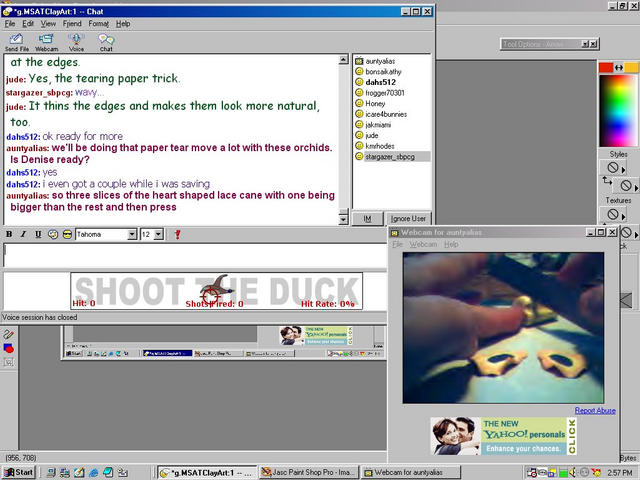Click the Send File toolbar icon

pos(17,42)
